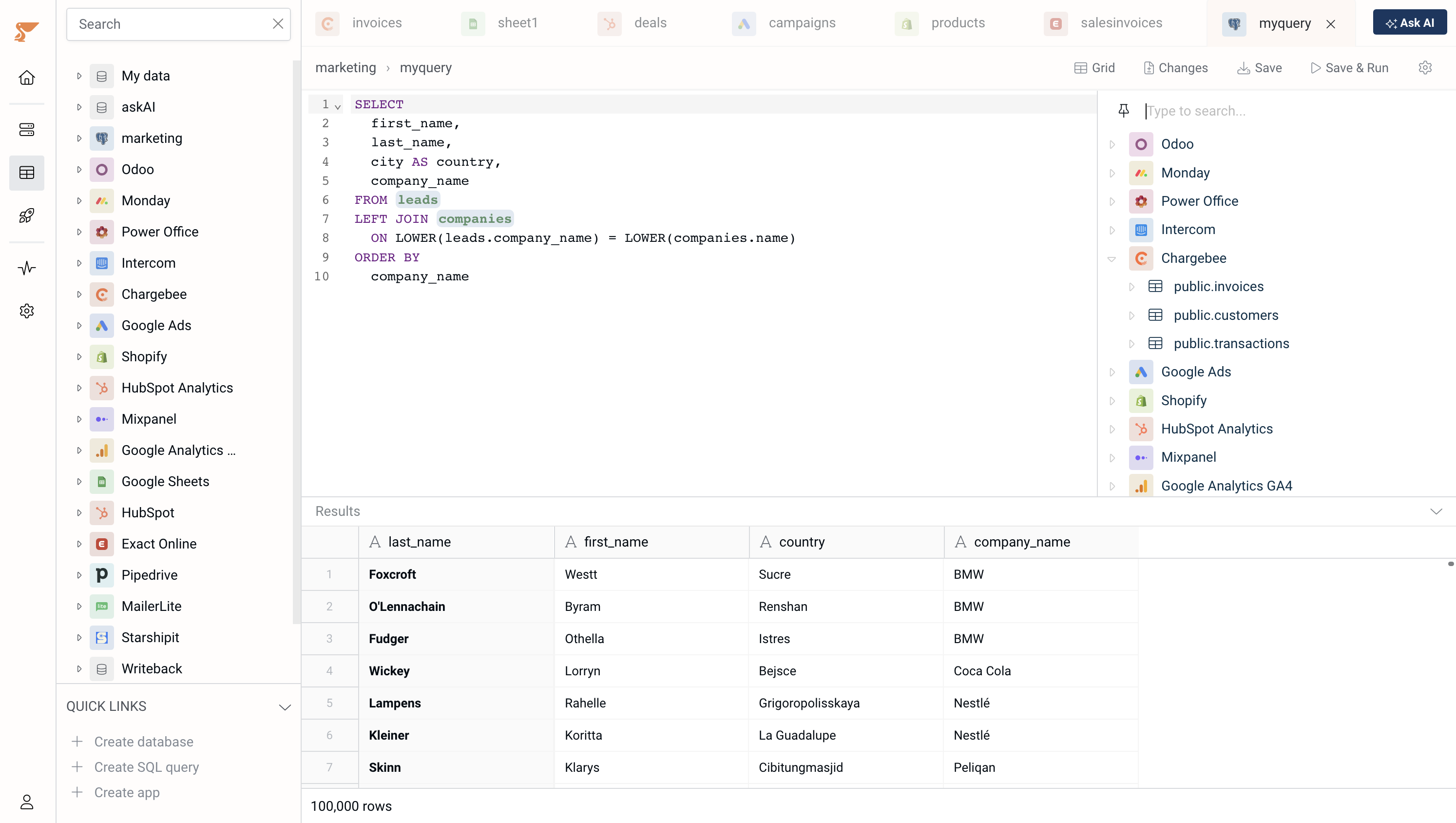Open the user profile icon at bottom left

(x=27, y=802)
